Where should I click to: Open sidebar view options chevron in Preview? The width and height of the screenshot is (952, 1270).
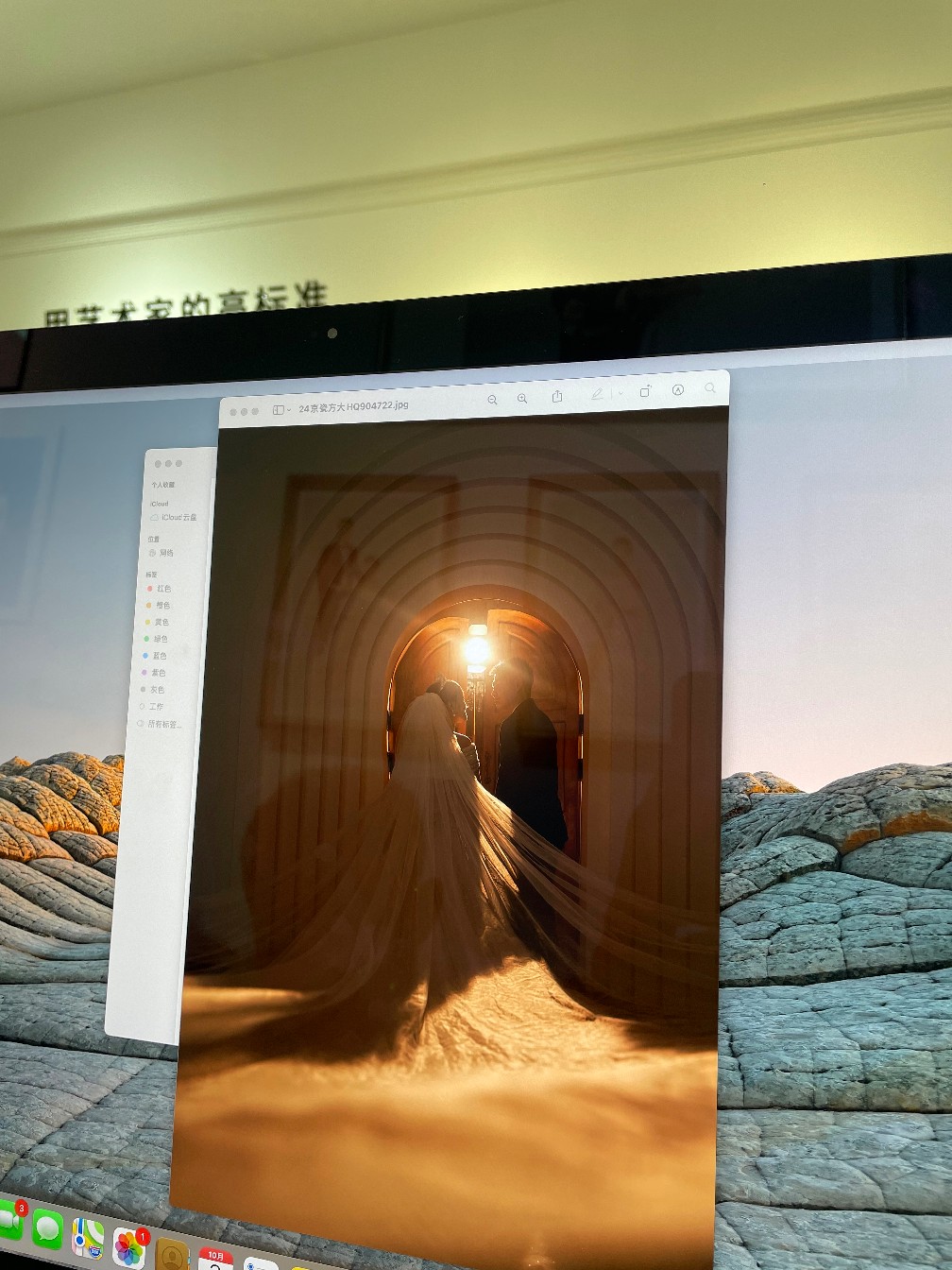click(289, 410)
